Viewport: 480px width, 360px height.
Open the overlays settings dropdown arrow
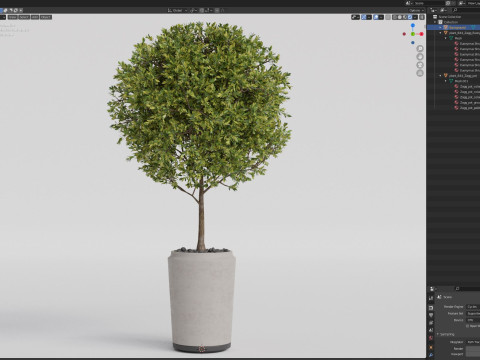point(381,17)
